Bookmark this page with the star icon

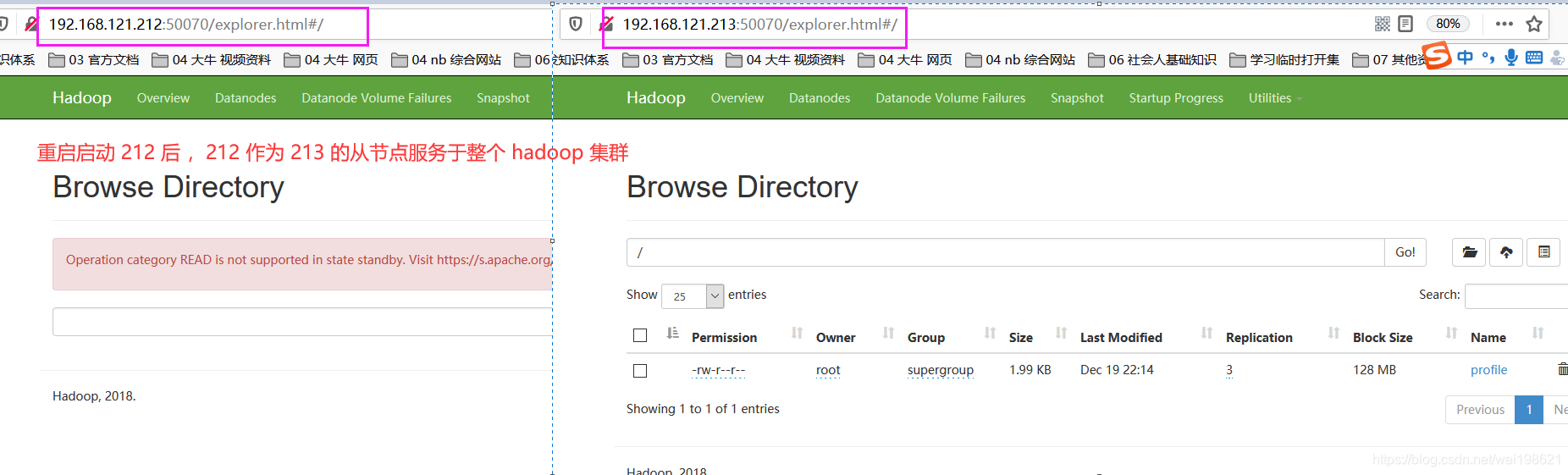click(x=1534, y=24)
